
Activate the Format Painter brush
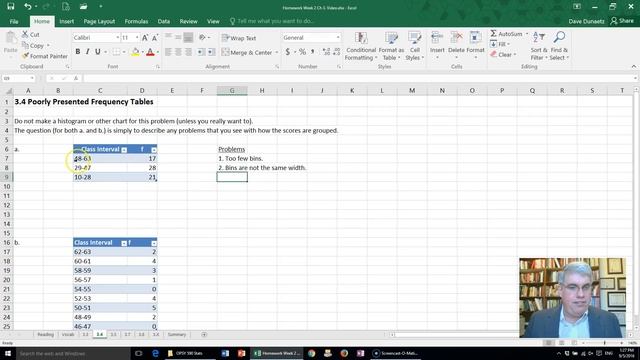[25, 56]
